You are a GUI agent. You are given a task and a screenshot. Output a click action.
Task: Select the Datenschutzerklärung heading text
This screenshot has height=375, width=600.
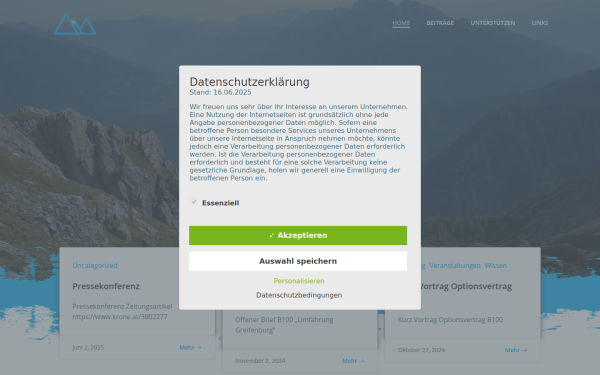(x=249, y=82)
